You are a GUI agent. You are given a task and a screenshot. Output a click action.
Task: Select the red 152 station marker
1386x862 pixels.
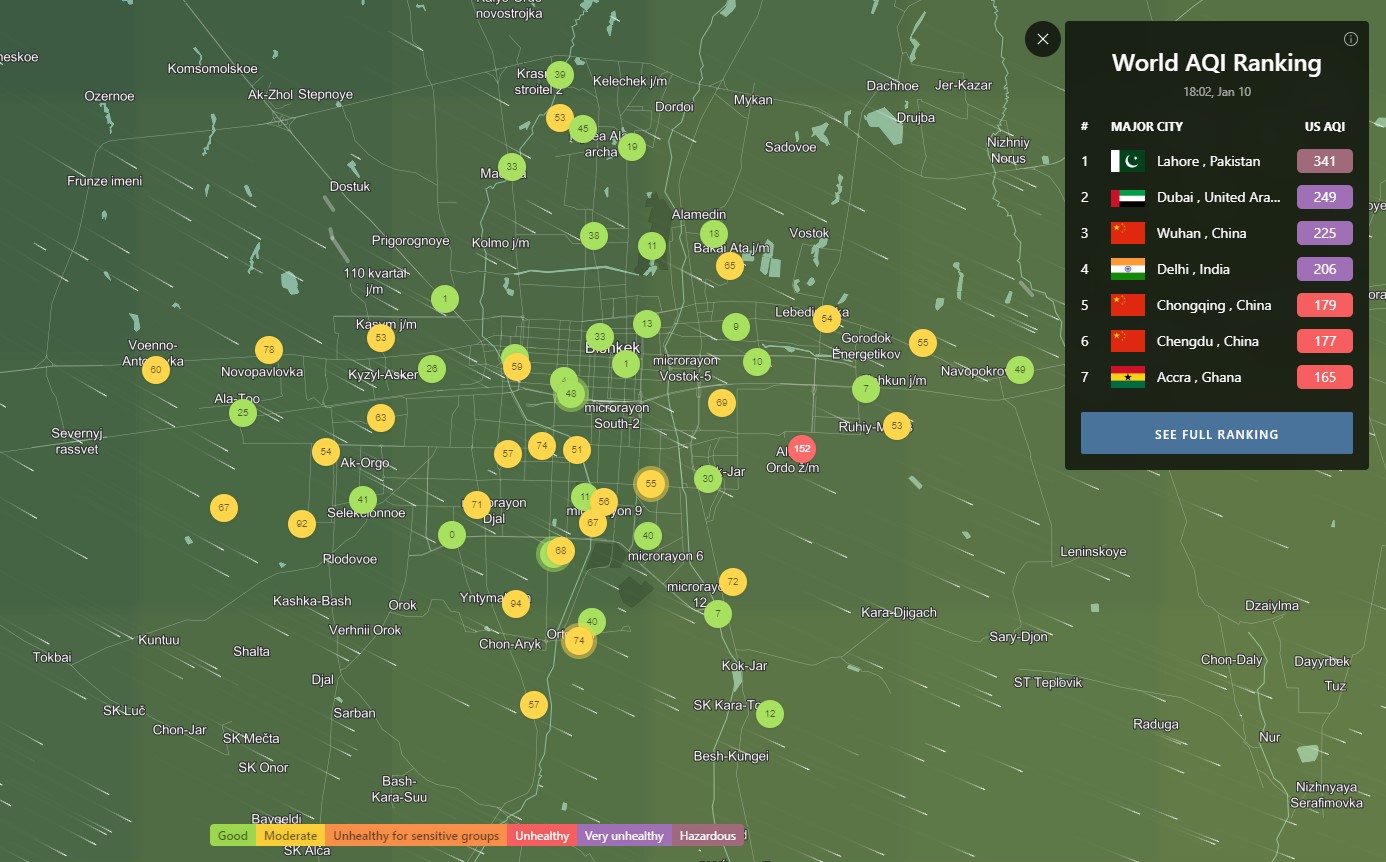(x=802, y=449)
